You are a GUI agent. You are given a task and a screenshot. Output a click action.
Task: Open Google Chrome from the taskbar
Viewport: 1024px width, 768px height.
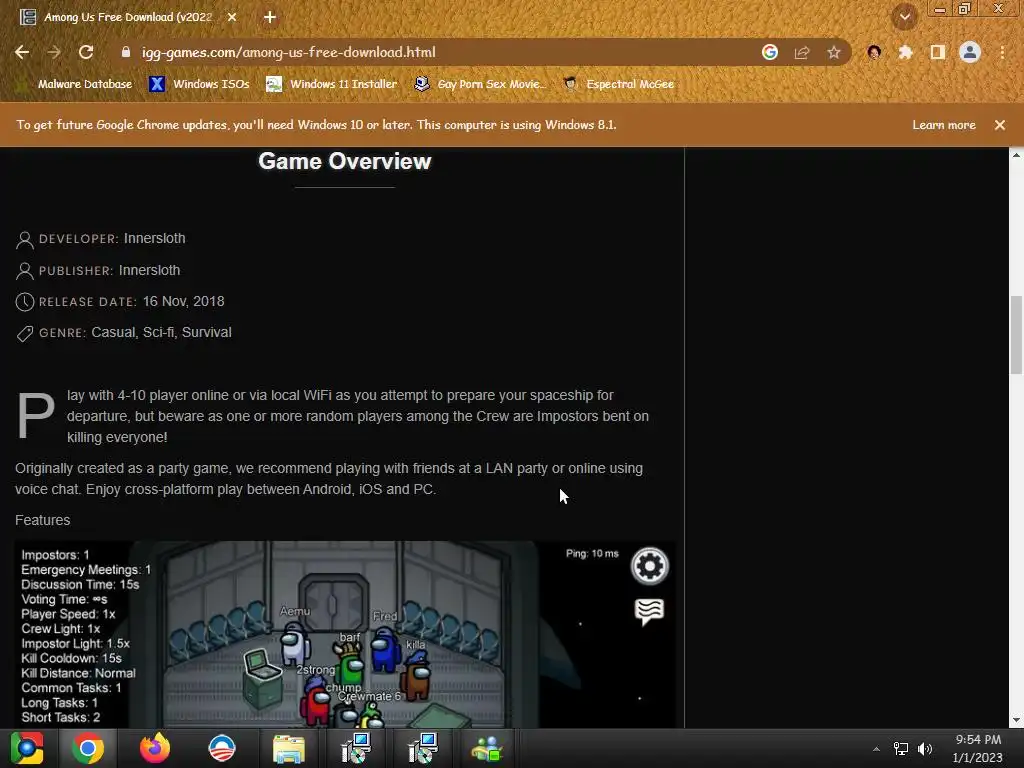88,748
